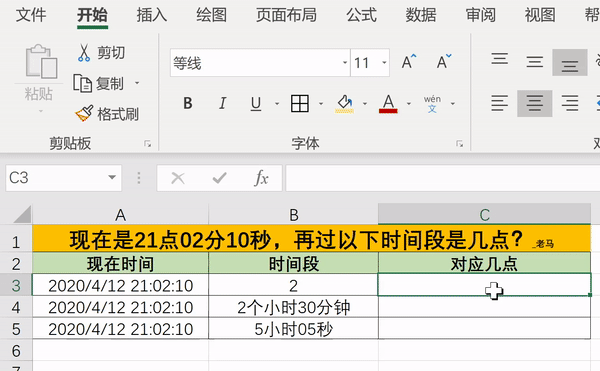Select row 3 header
The height and width of the screenshot is (371, 600).
tap(16, 285)
